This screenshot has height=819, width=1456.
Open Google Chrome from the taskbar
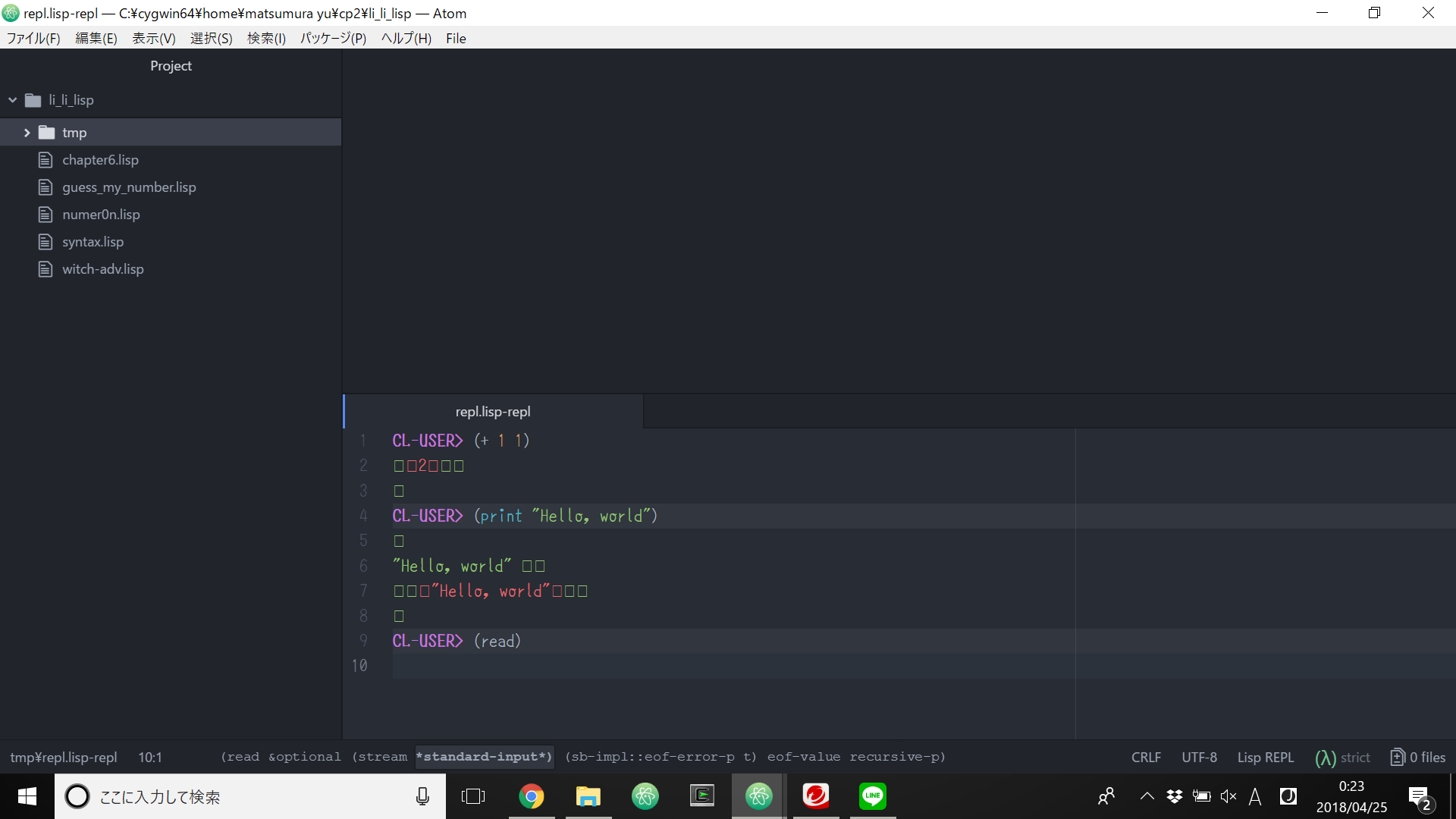[x=532, y=796]
